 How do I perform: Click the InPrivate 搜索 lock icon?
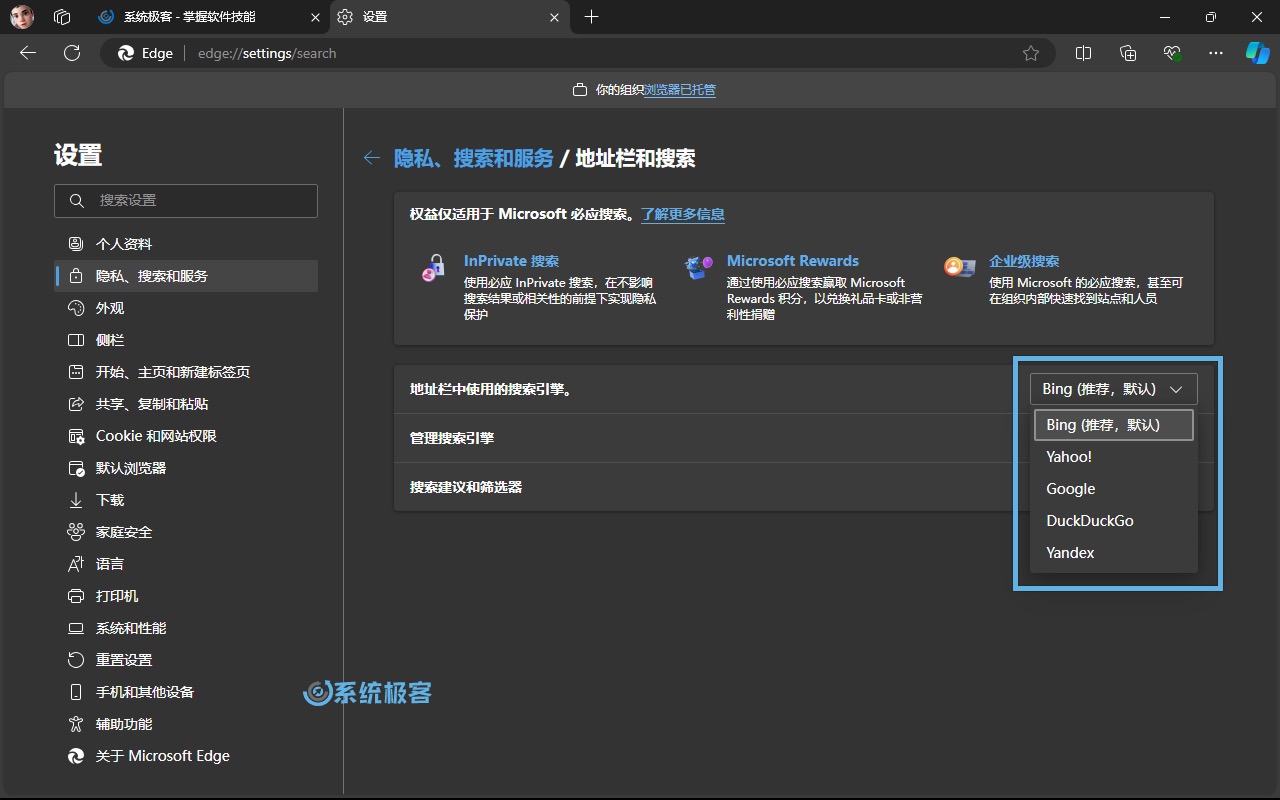(x=434, y=267)
